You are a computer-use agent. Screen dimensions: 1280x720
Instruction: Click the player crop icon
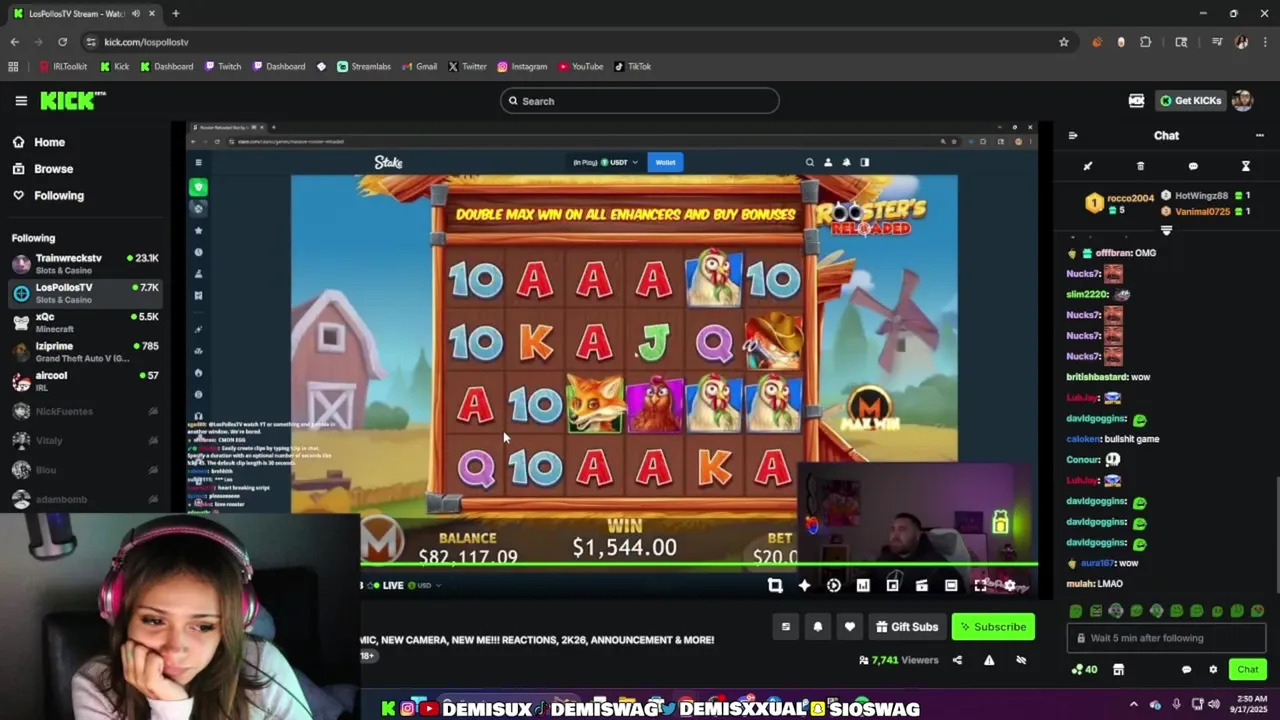(775, 586)
